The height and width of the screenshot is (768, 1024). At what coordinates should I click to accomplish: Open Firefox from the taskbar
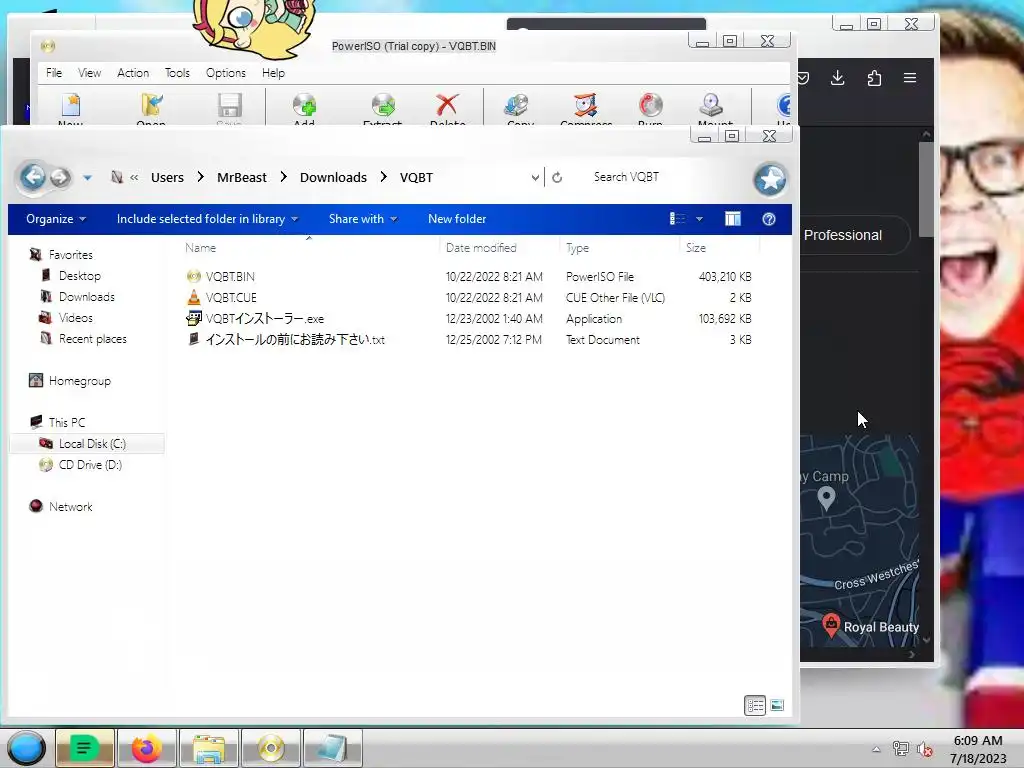[x=146, y=748]
